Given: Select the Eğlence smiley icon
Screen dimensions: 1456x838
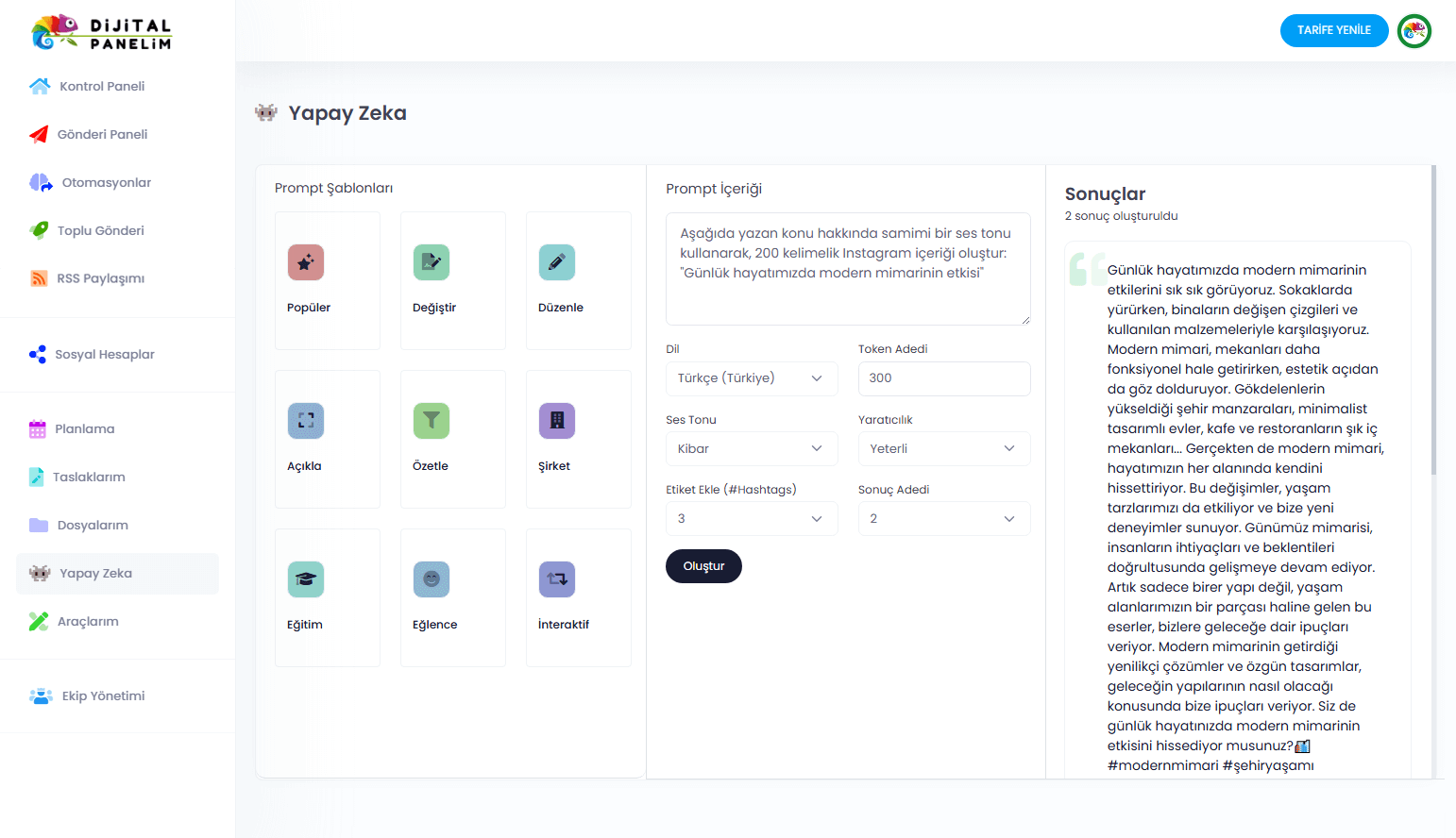Looking at the screenshot, I should point(431,579).
